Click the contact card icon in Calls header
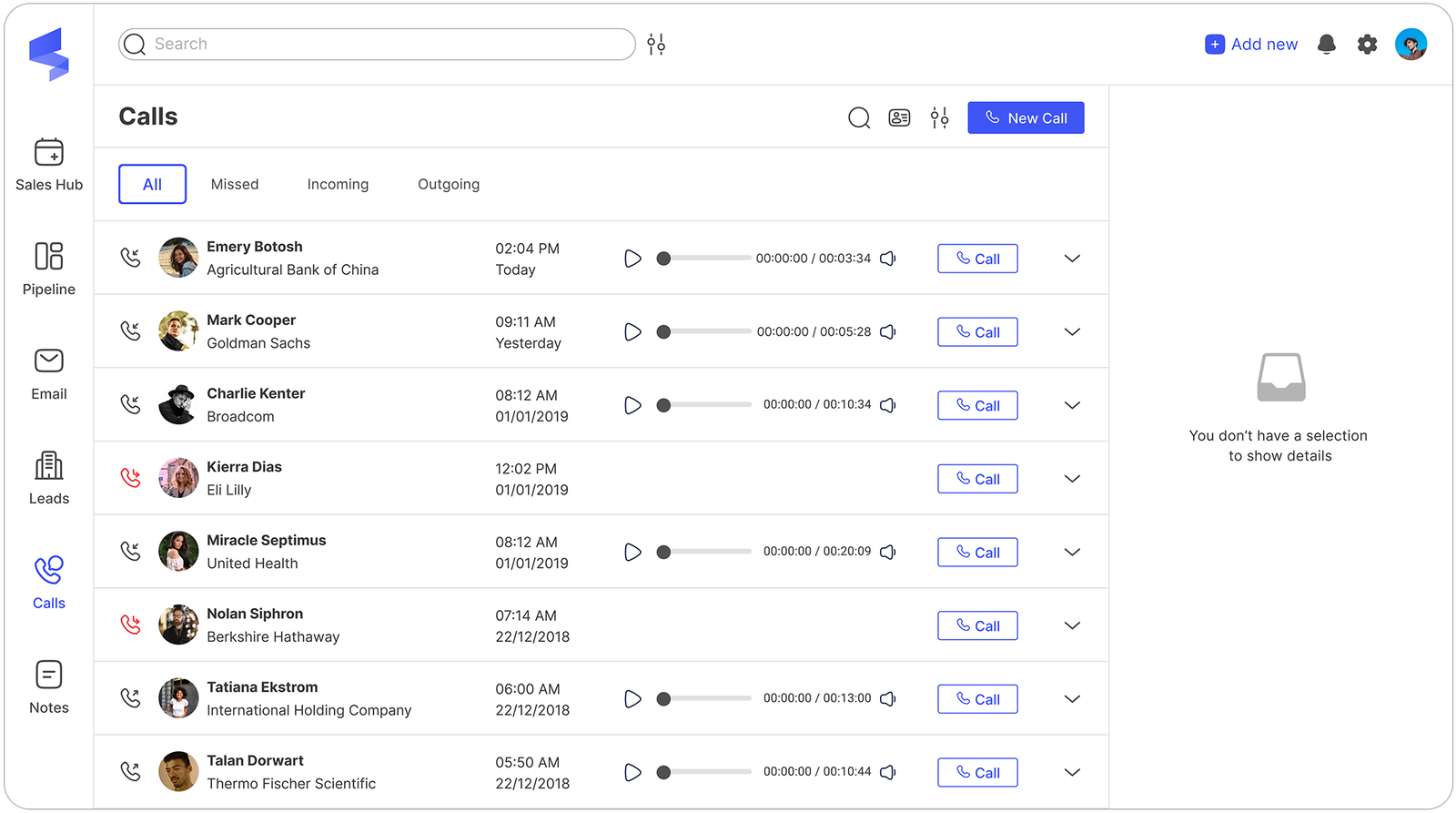 (x=899, y=117)
